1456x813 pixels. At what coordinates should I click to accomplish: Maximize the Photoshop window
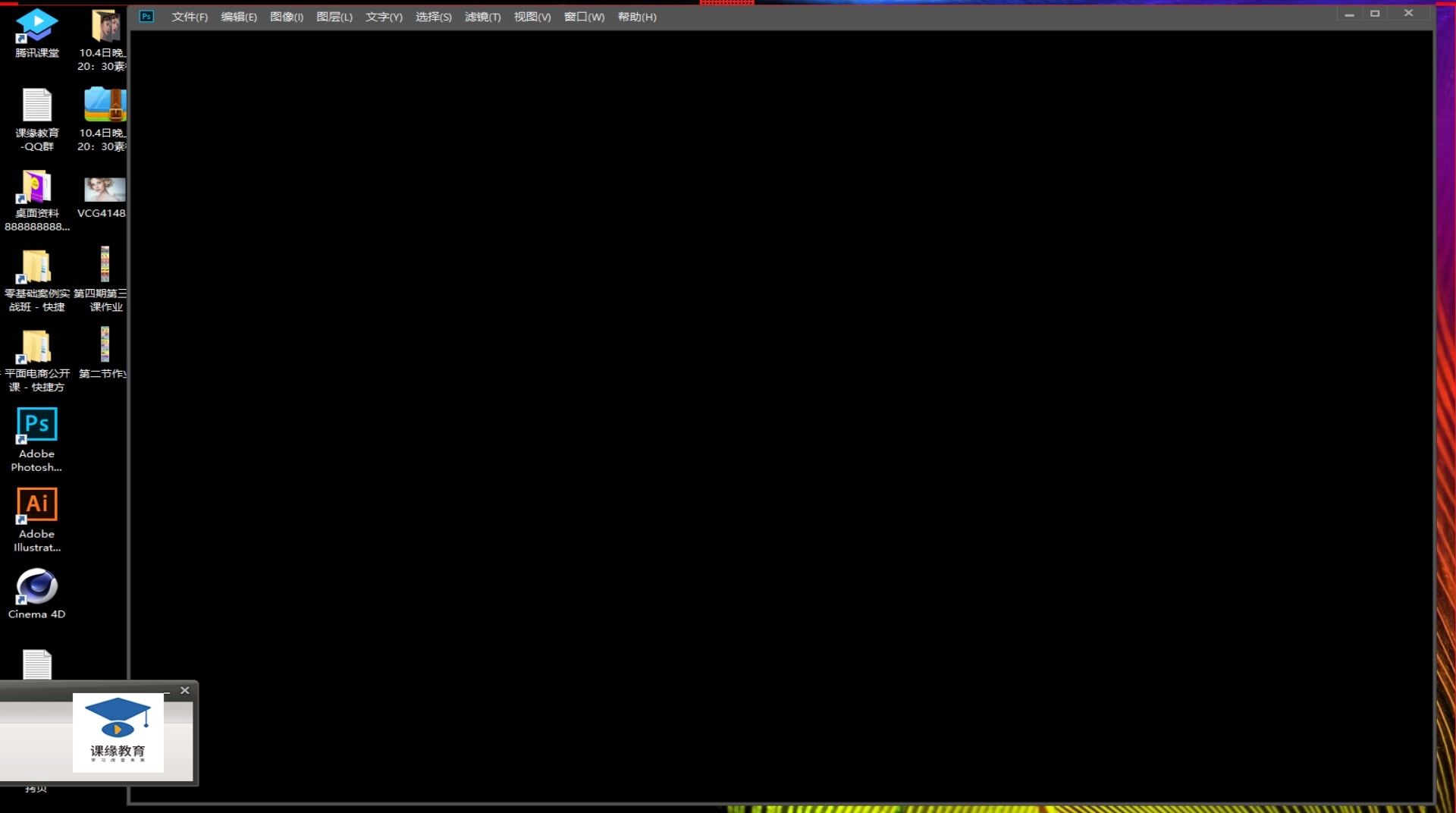pos(1375,14)
